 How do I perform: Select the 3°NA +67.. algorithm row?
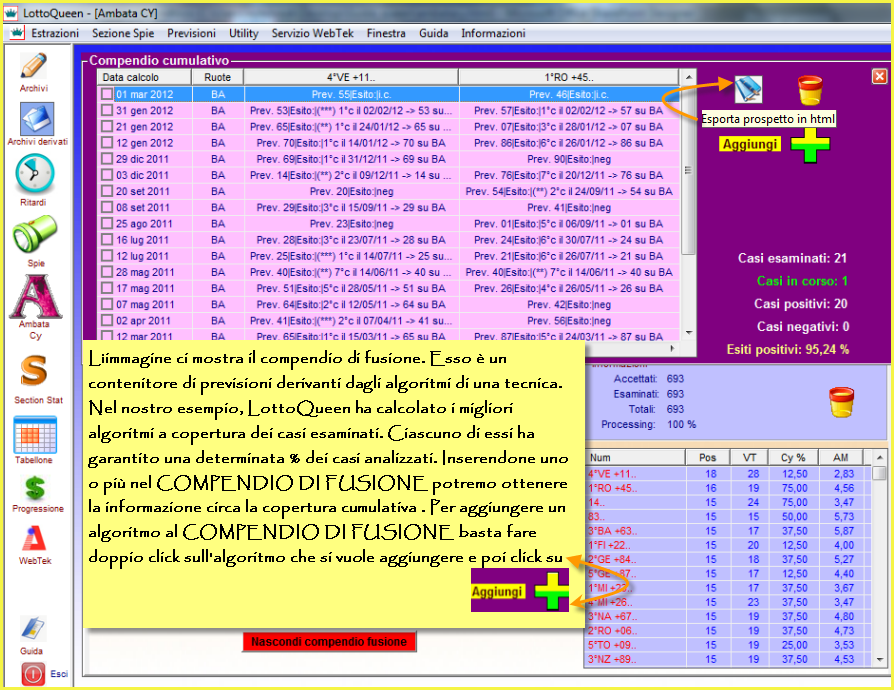[x=728, y=616]
